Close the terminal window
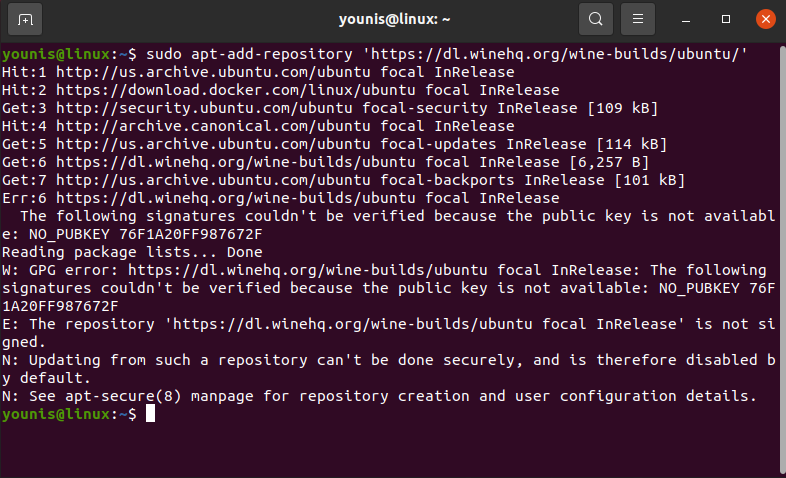Viewport: 786px width, 478px height. 765,20
